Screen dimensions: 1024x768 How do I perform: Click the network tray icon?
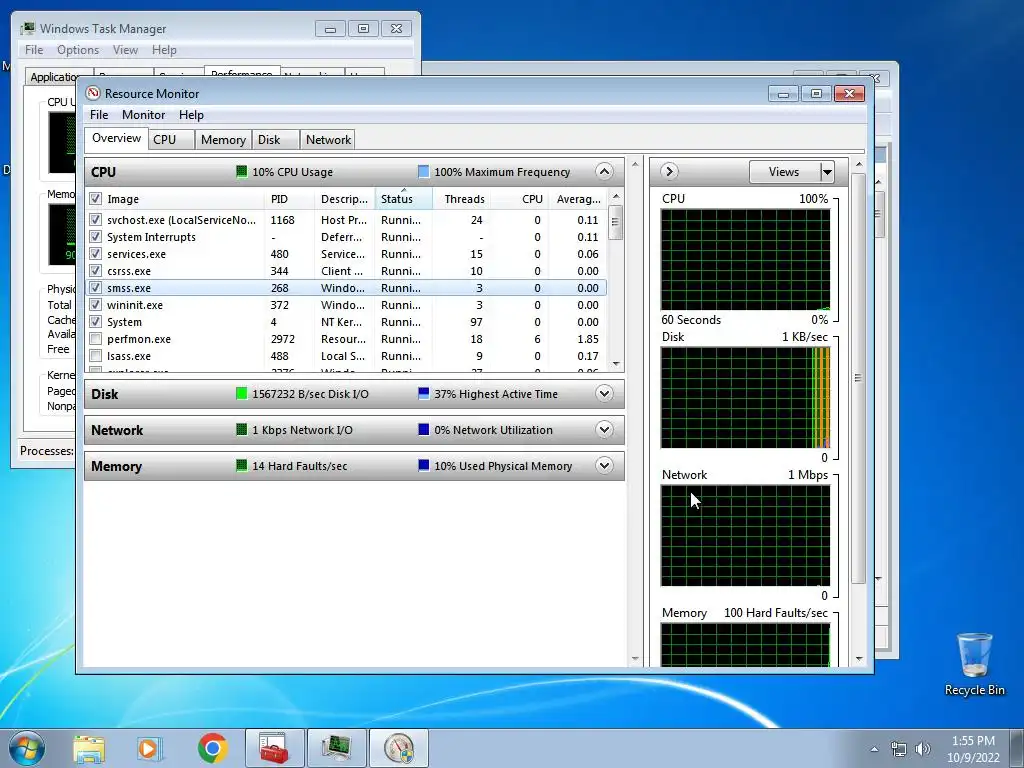(899, 749)
